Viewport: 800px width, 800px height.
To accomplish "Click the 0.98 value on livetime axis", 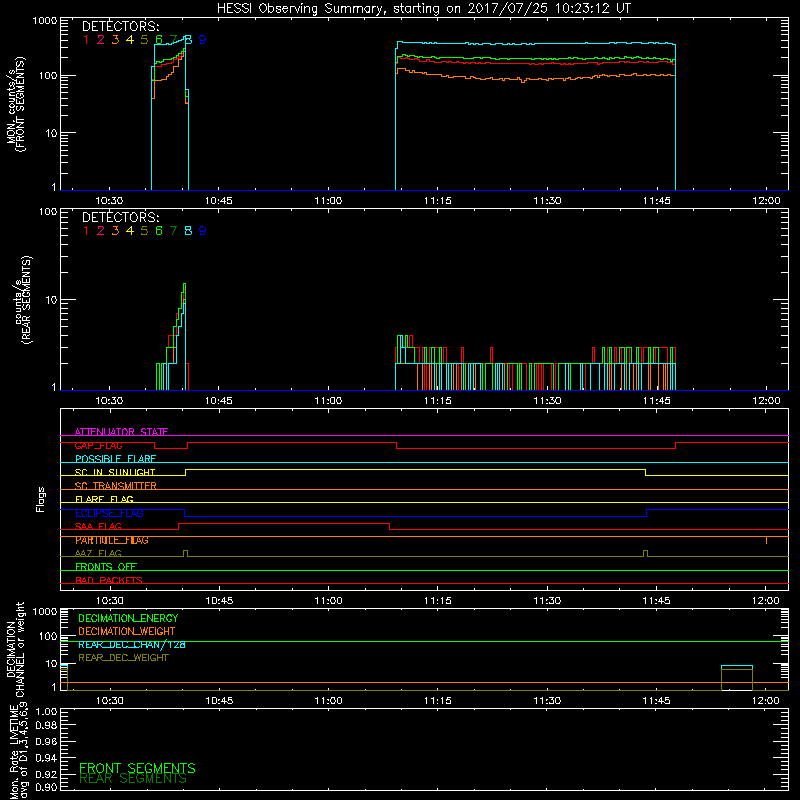I will (x=46, y=725).
